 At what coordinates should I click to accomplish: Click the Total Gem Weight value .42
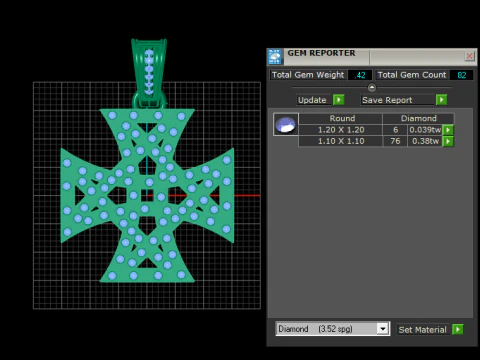coord(360,75)
